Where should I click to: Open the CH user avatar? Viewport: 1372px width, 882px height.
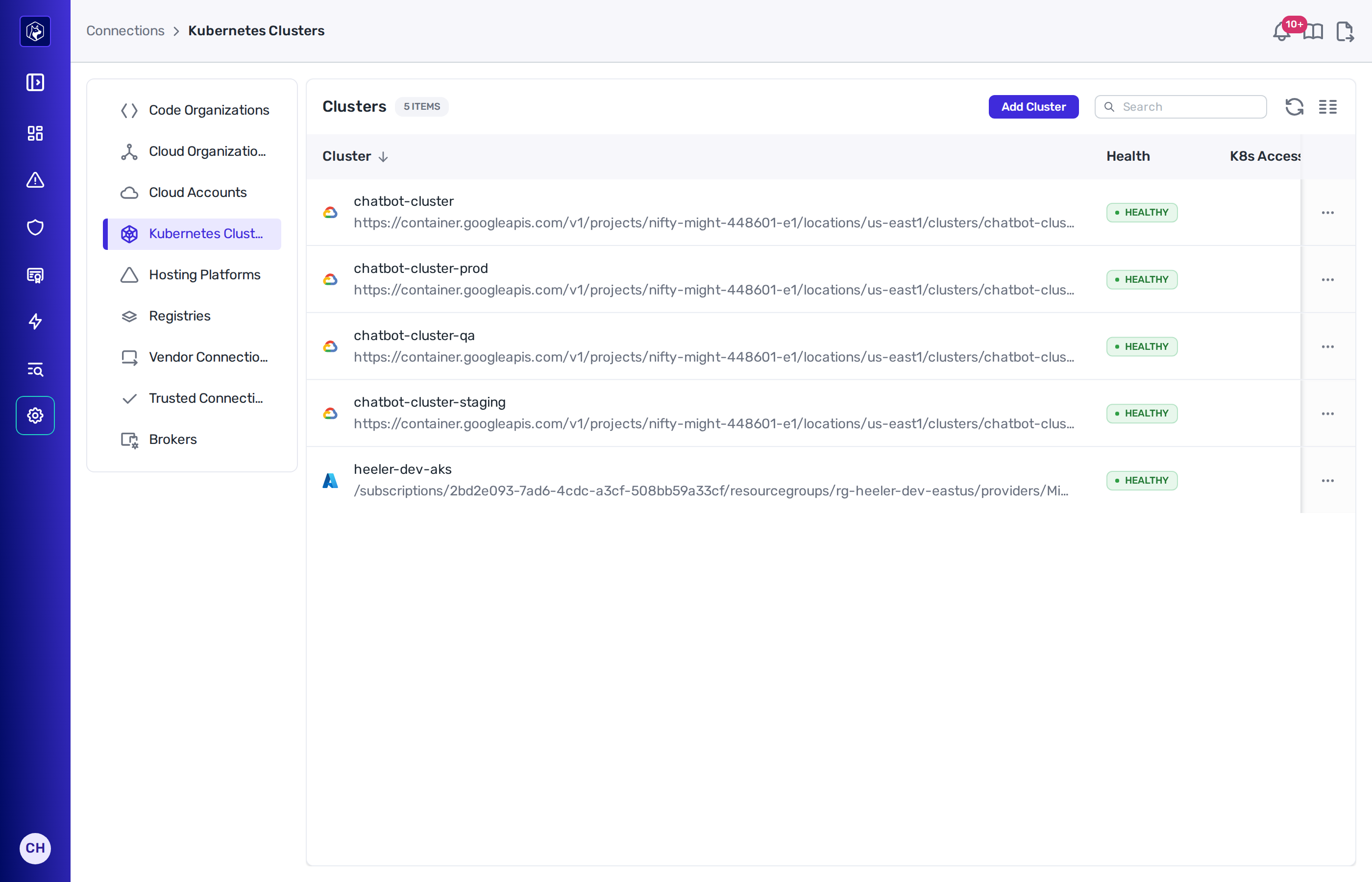click(35, 848)
